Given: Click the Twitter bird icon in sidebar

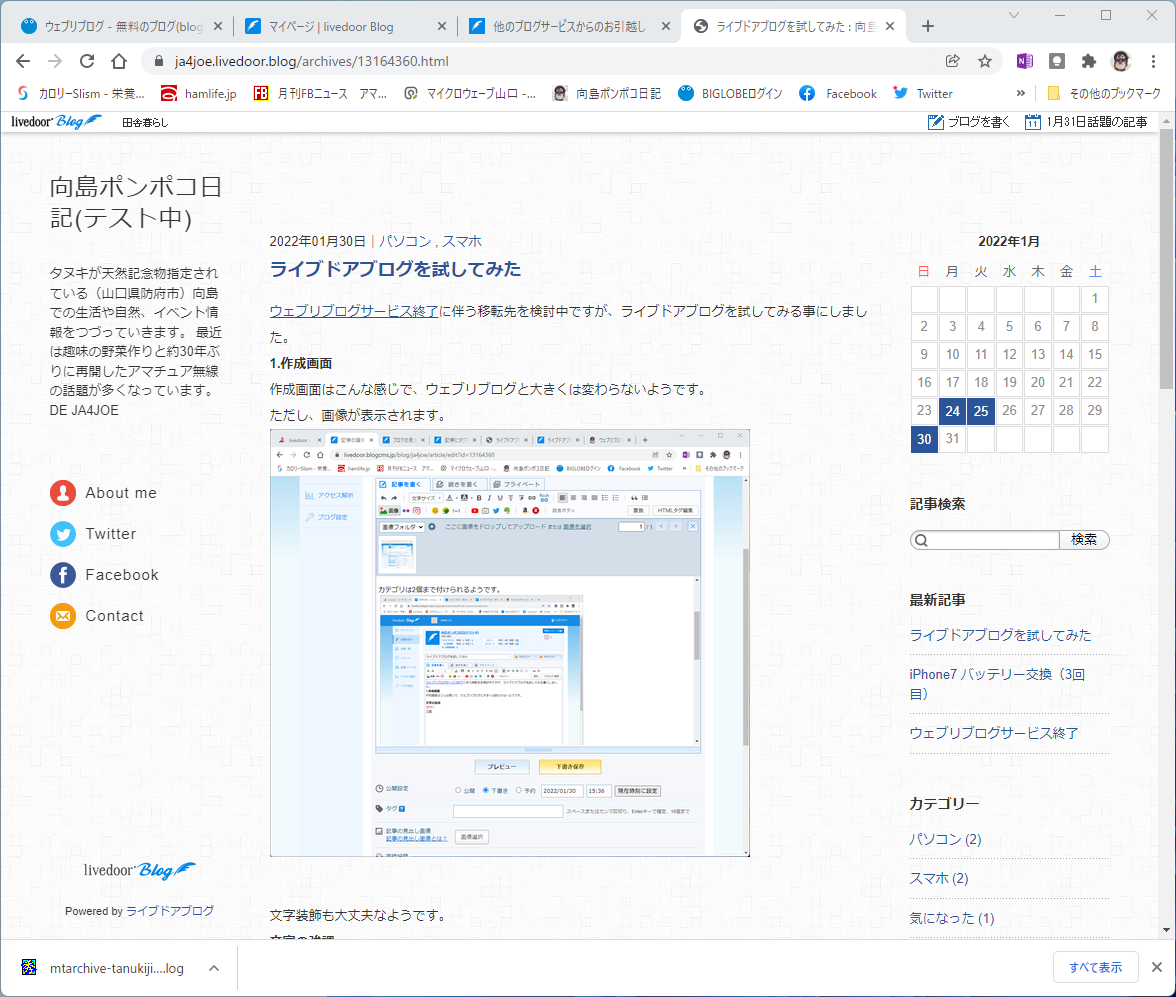Looking at the screenshot, I should 63,534.
